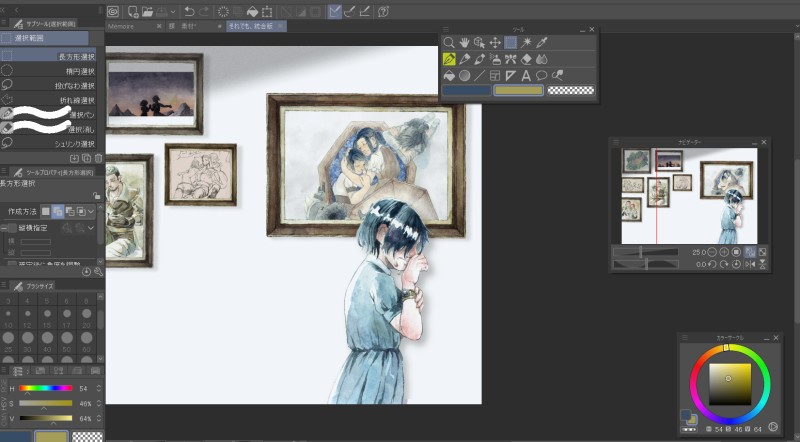Toggle Snap to Ruler in toolbar
The image size is (800, 442).
335,11
